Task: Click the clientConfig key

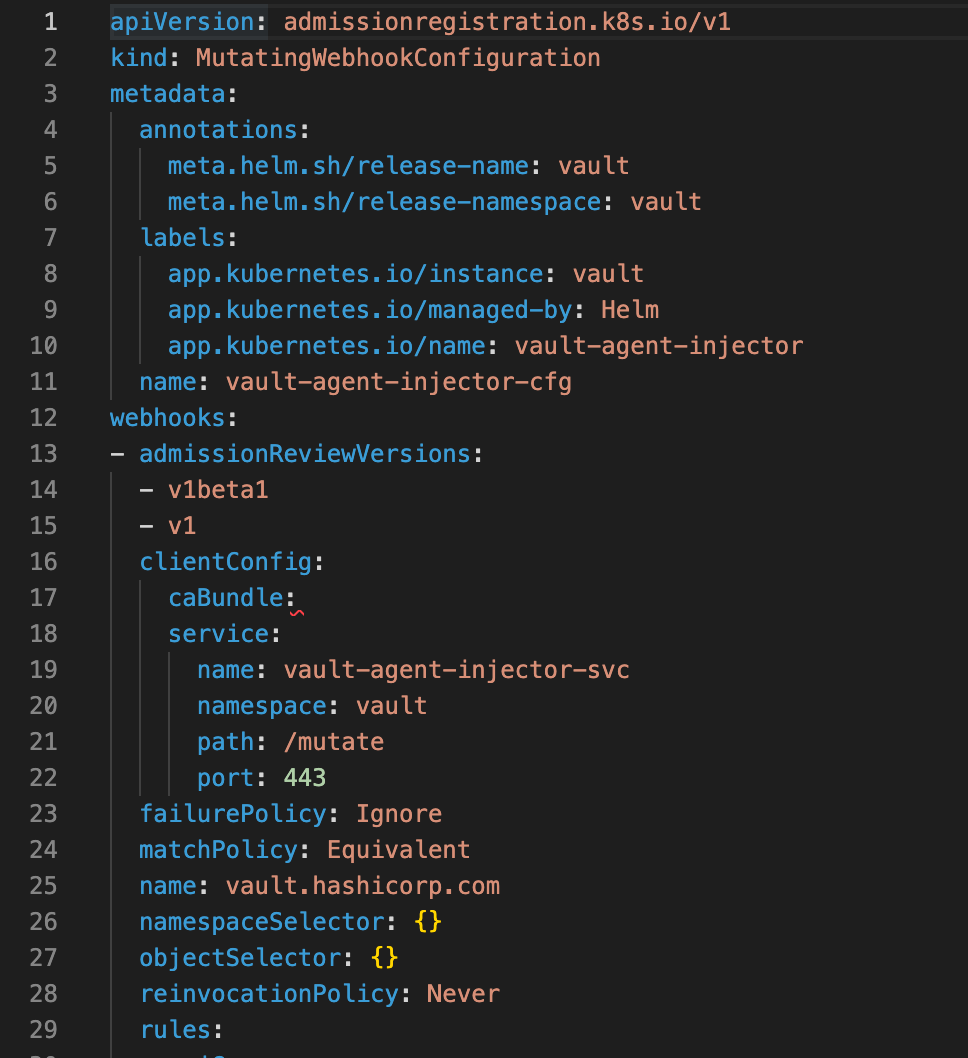Action: (226, 561)
